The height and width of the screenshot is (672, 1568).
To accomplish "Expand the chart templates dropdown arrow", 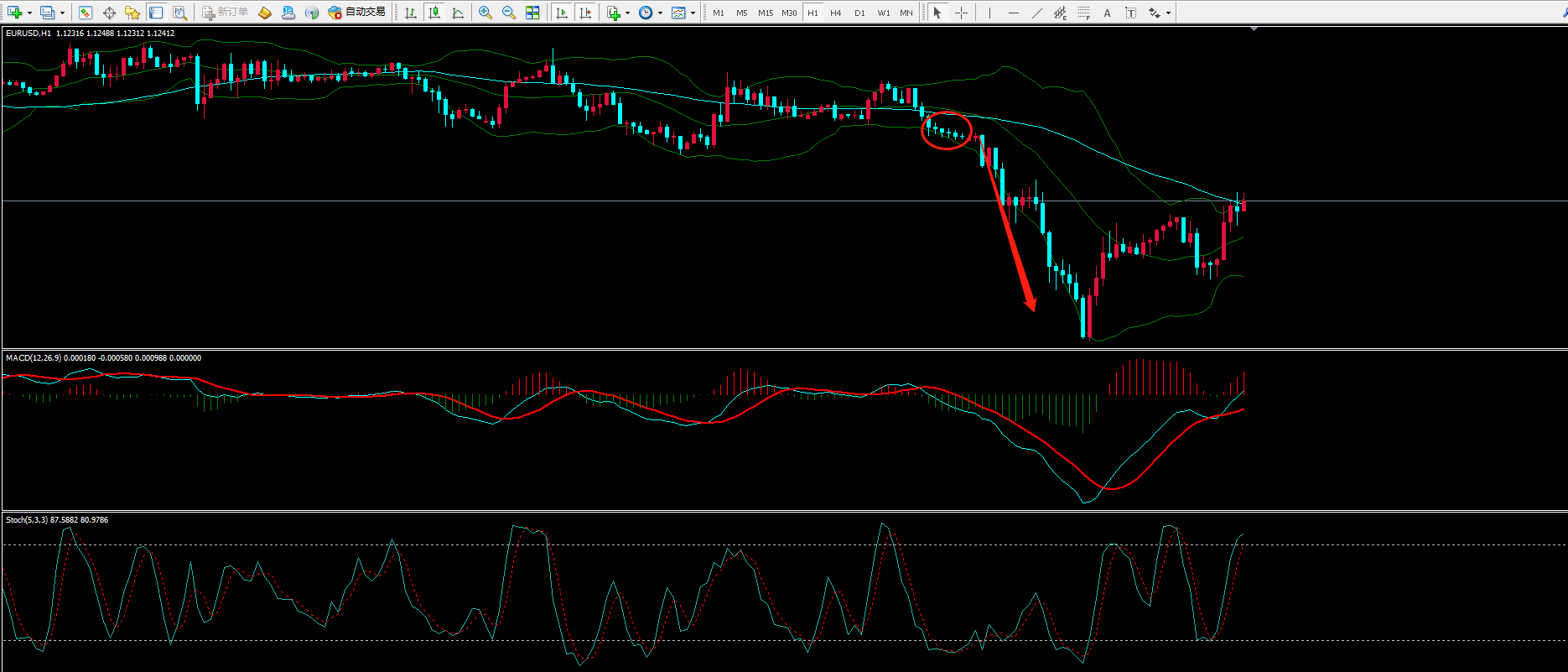I will pyautogui.click(x=693, y=13).
